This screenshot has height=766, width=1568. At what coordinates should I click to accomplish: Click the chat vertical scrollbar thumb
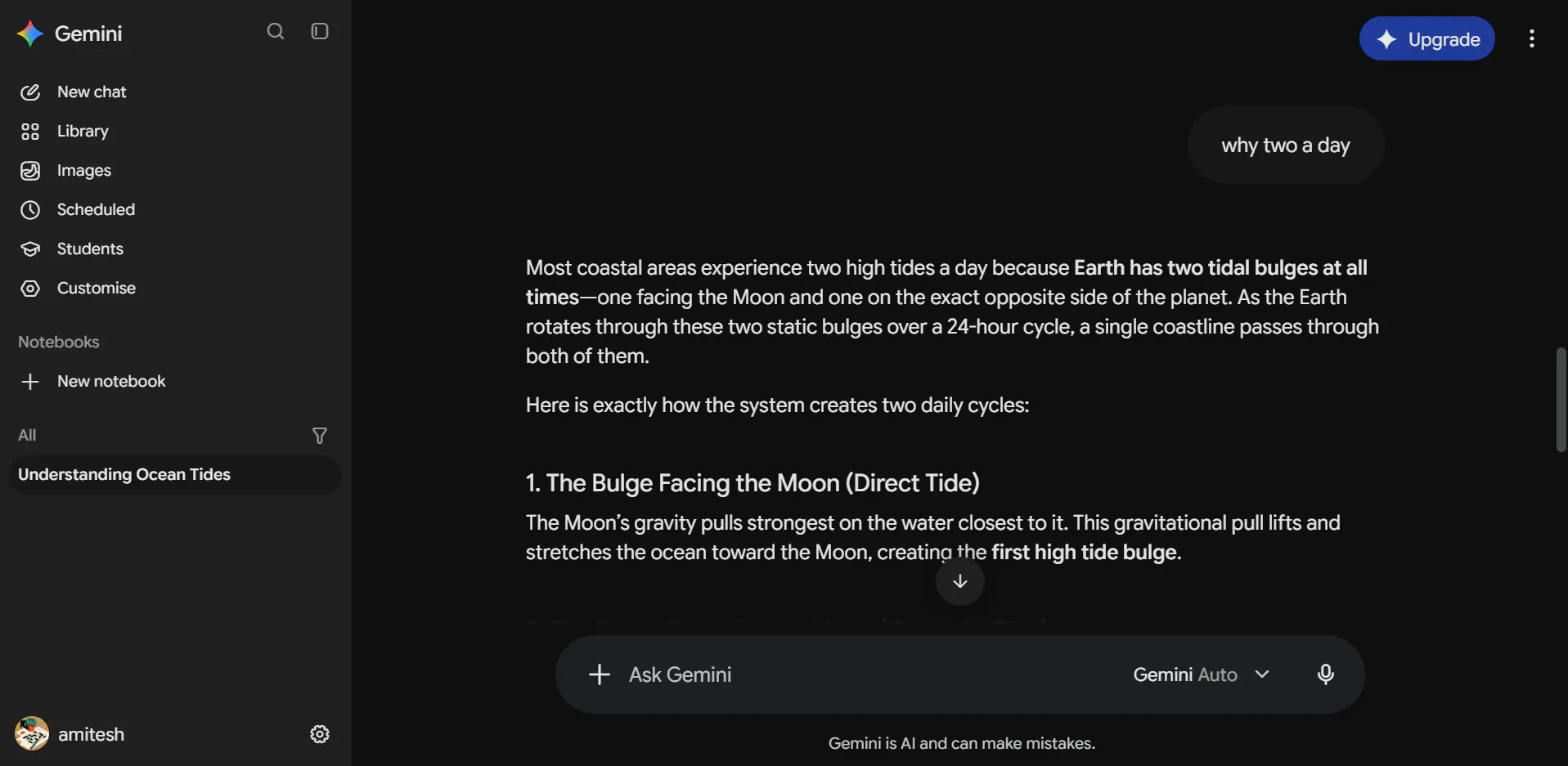click(x=1561, y=400)
